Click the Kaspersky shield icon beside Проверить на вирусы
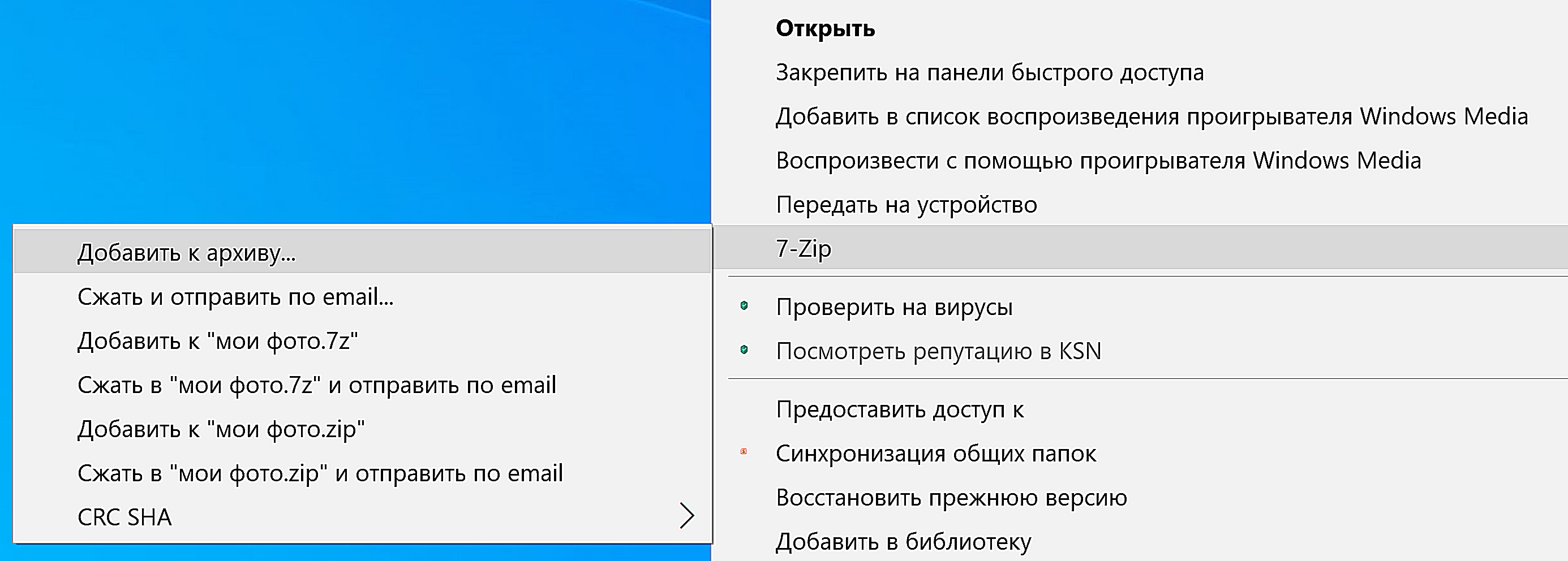 744,305
